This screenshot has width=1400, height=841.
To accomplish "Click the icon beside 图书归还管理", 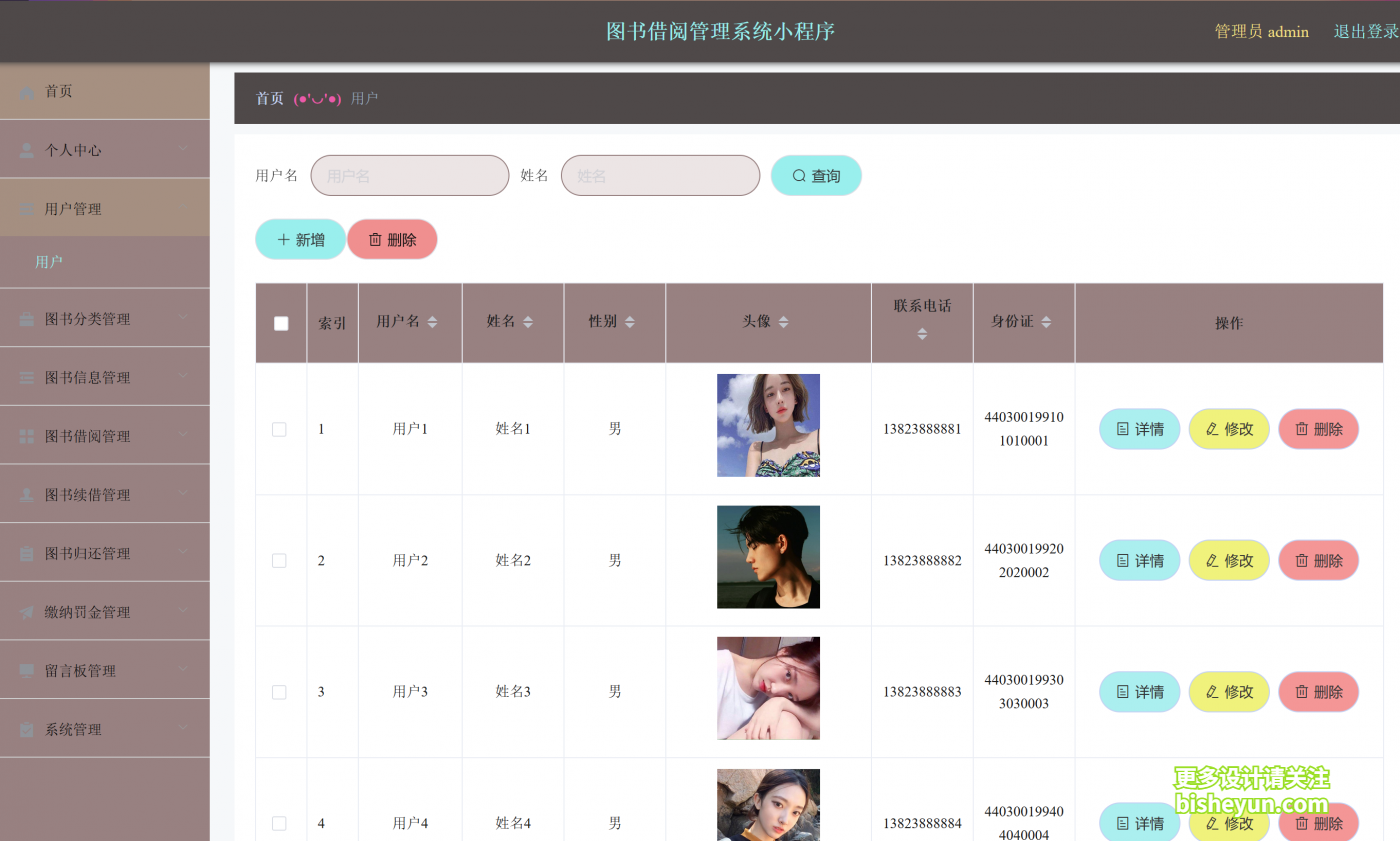I will click(27, 553).
